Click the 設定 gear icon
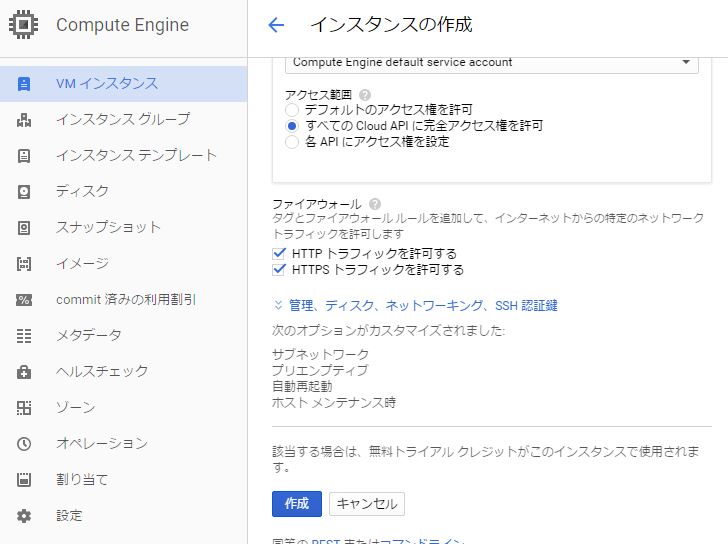 [24, 516]
